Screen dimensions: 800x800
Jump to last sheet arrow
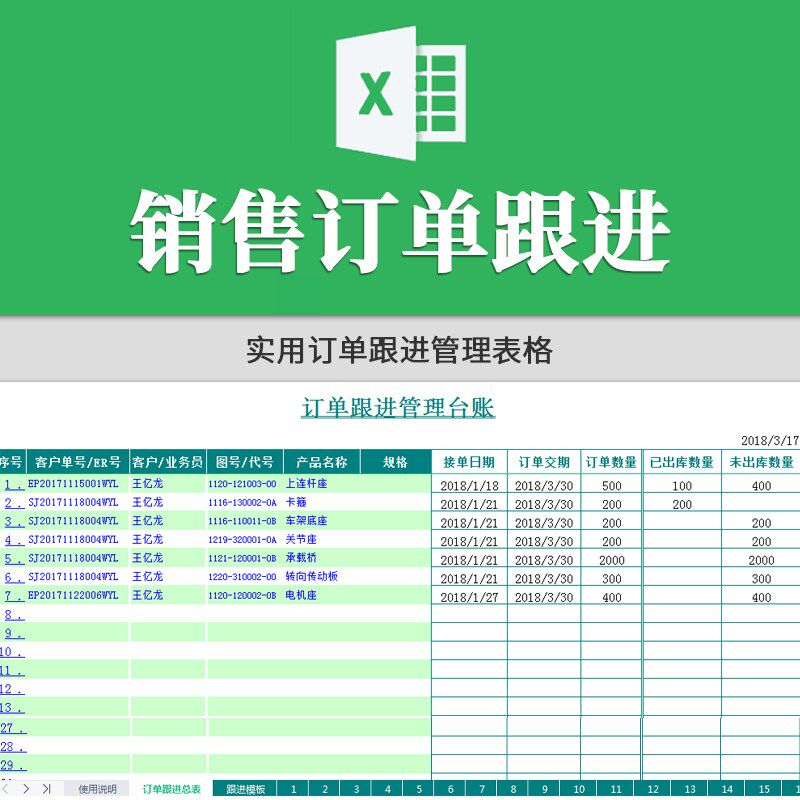coord(46,789)
